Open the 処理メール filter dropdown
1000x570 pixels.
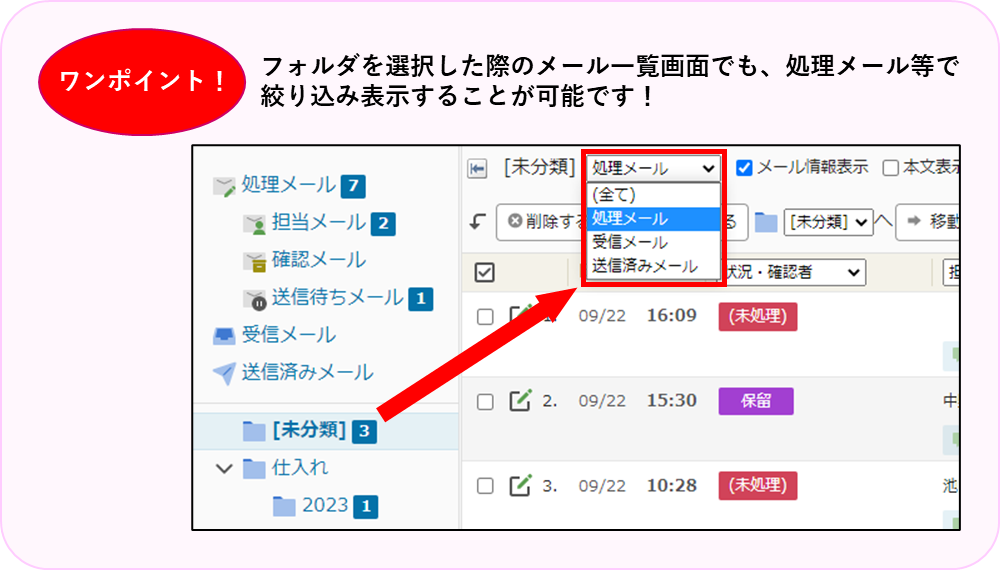[652, 168]
